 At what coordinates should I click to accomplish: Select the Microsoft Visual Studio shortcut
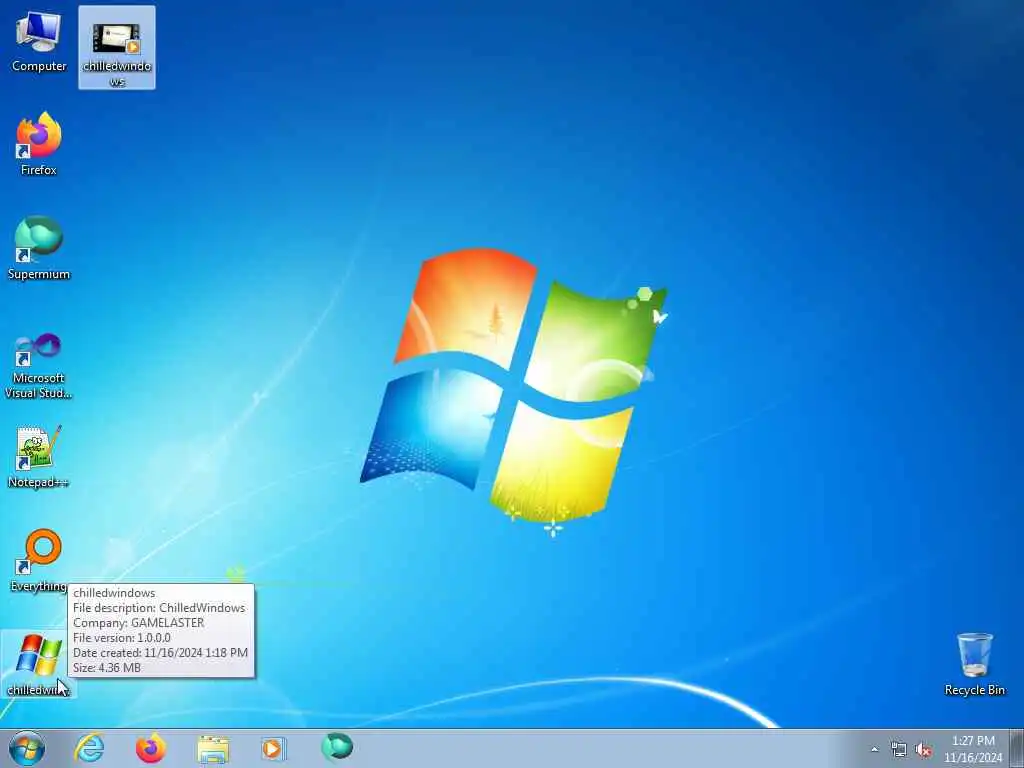tap(39, 366)
